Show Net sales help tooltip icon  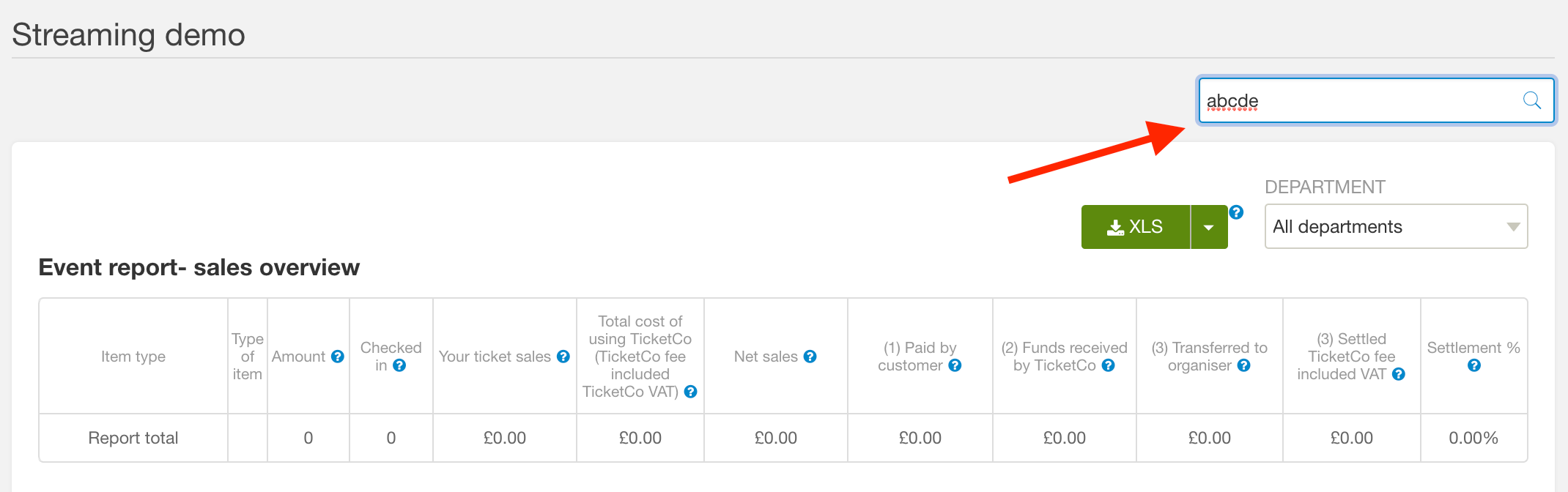[810, 357]
